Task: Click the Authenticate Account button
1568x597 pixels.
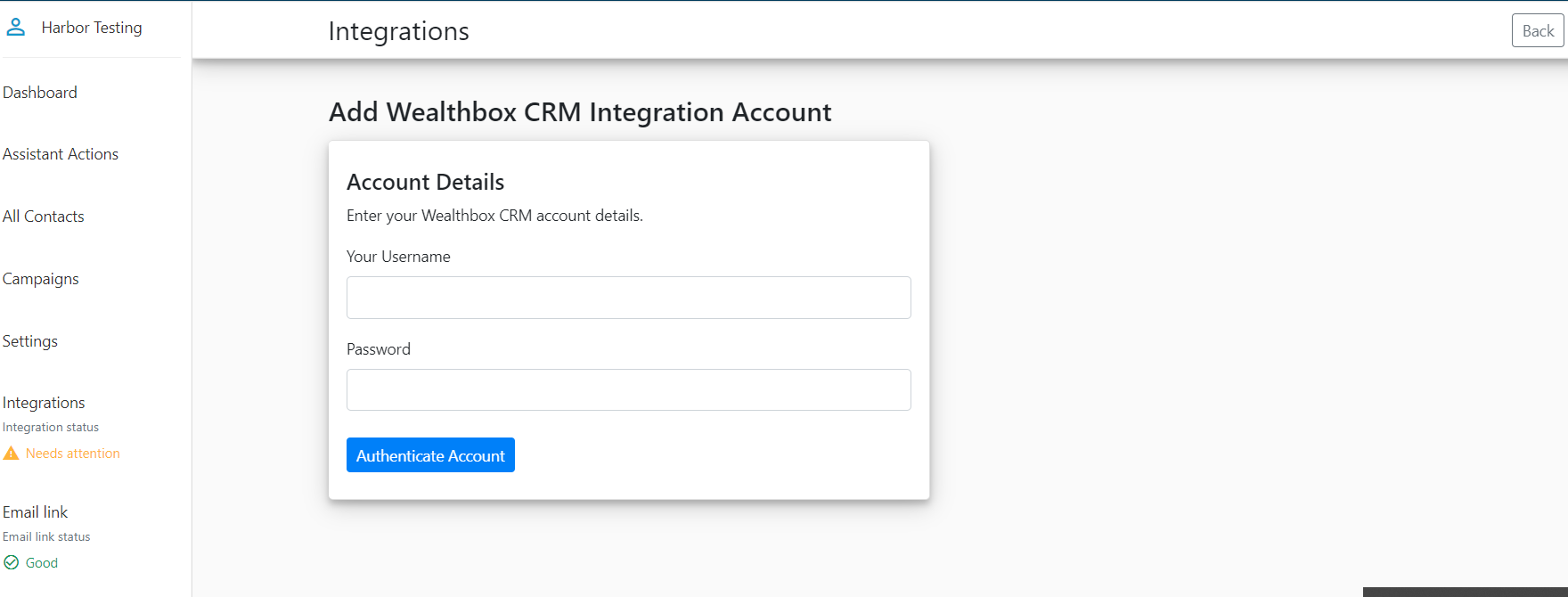Action: pyautogui.click(x=430, y=455)
